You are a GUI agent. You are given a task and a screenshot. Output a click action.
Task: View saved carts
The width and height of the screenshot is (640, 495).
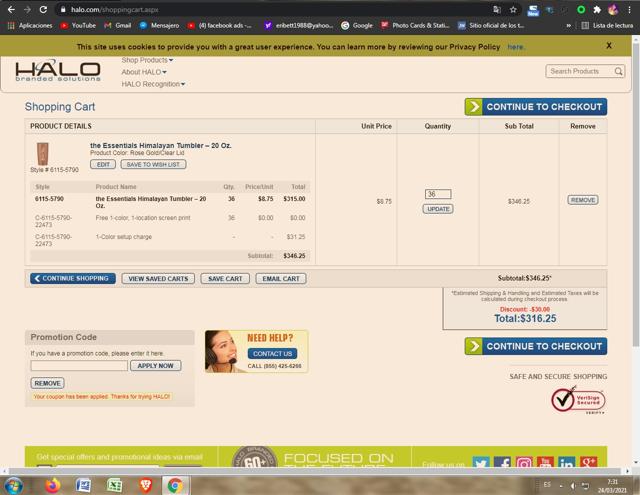click(x=158, y=279)
